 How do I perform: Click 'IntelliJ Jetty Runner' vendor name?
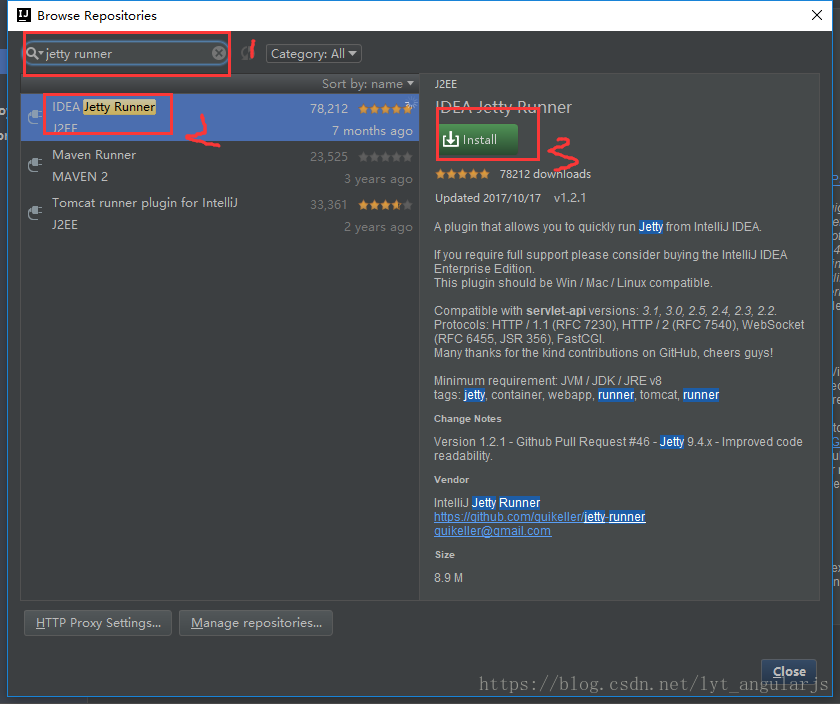point(487,503)
